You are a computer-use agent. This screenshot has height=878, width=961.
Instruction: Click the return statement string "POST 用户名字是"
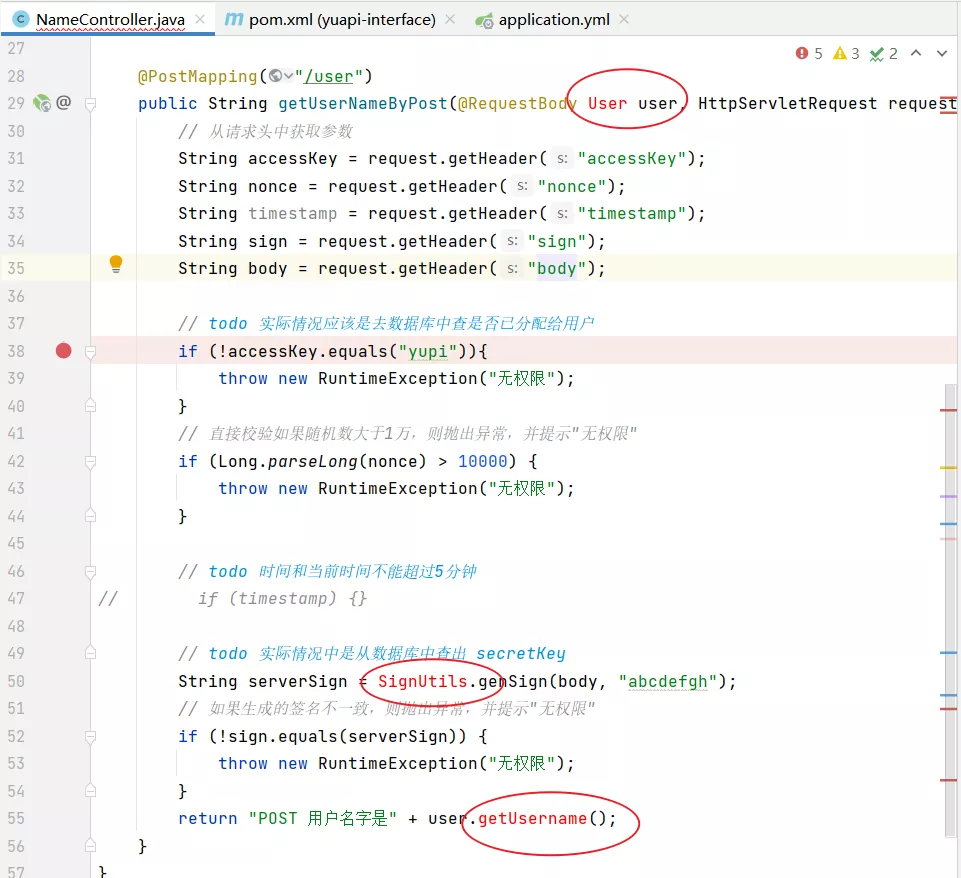pyautogui.click(x=323, y=819)
